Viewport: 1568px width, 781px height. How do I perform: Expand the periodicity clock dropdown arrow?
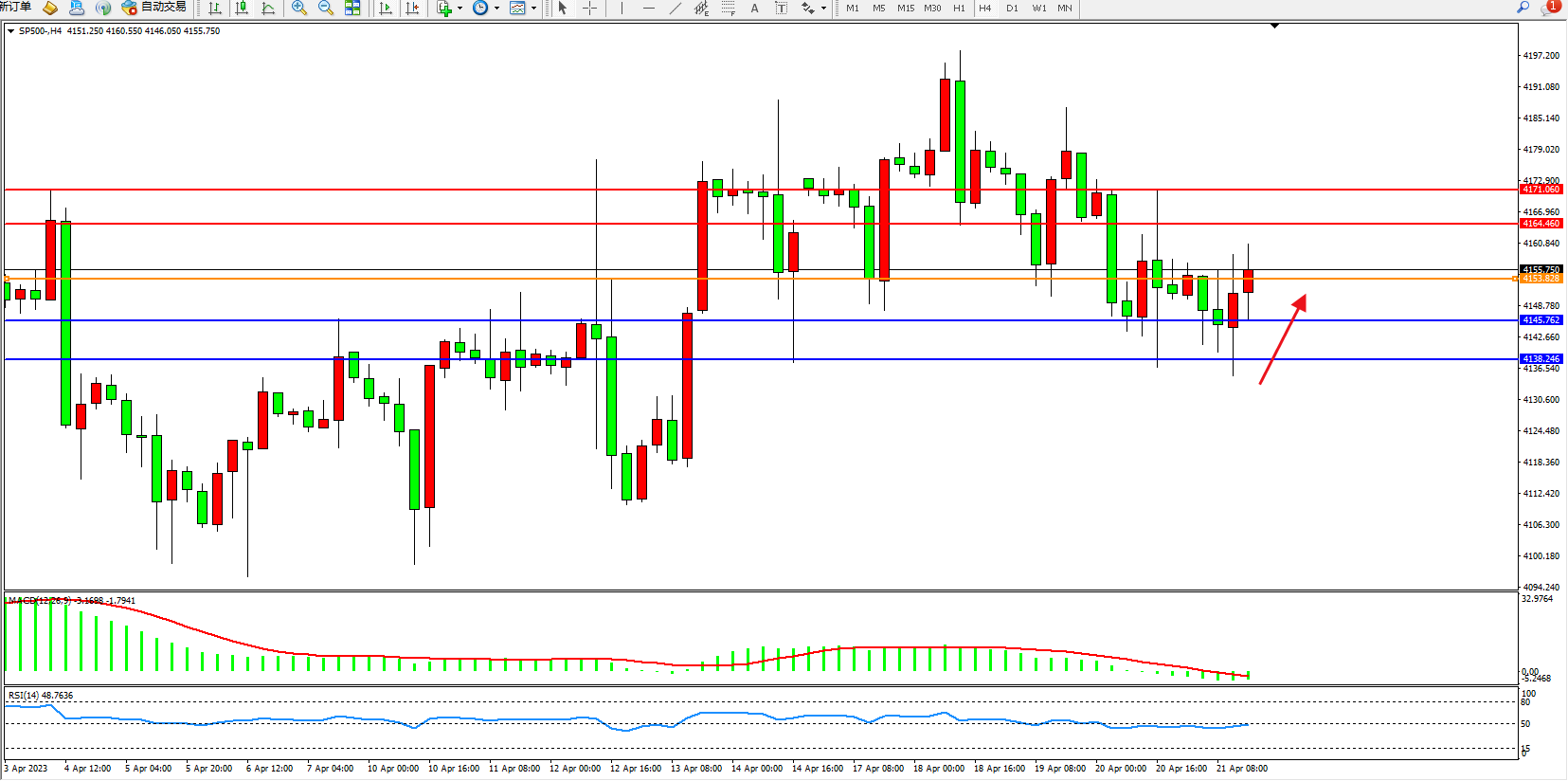coord(496,9)
